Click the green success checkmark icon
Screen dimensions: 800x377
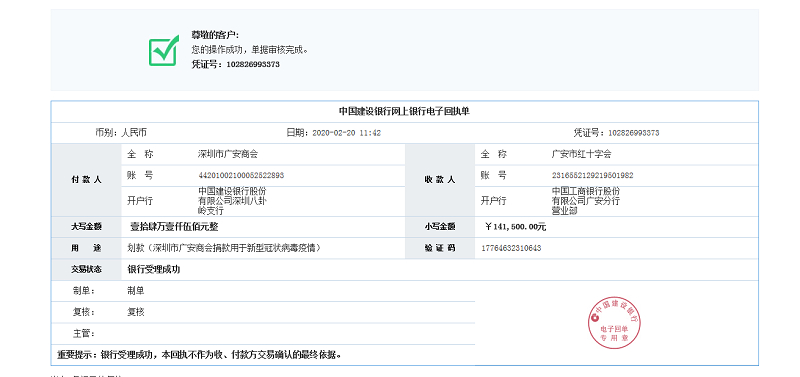point(164,50)
